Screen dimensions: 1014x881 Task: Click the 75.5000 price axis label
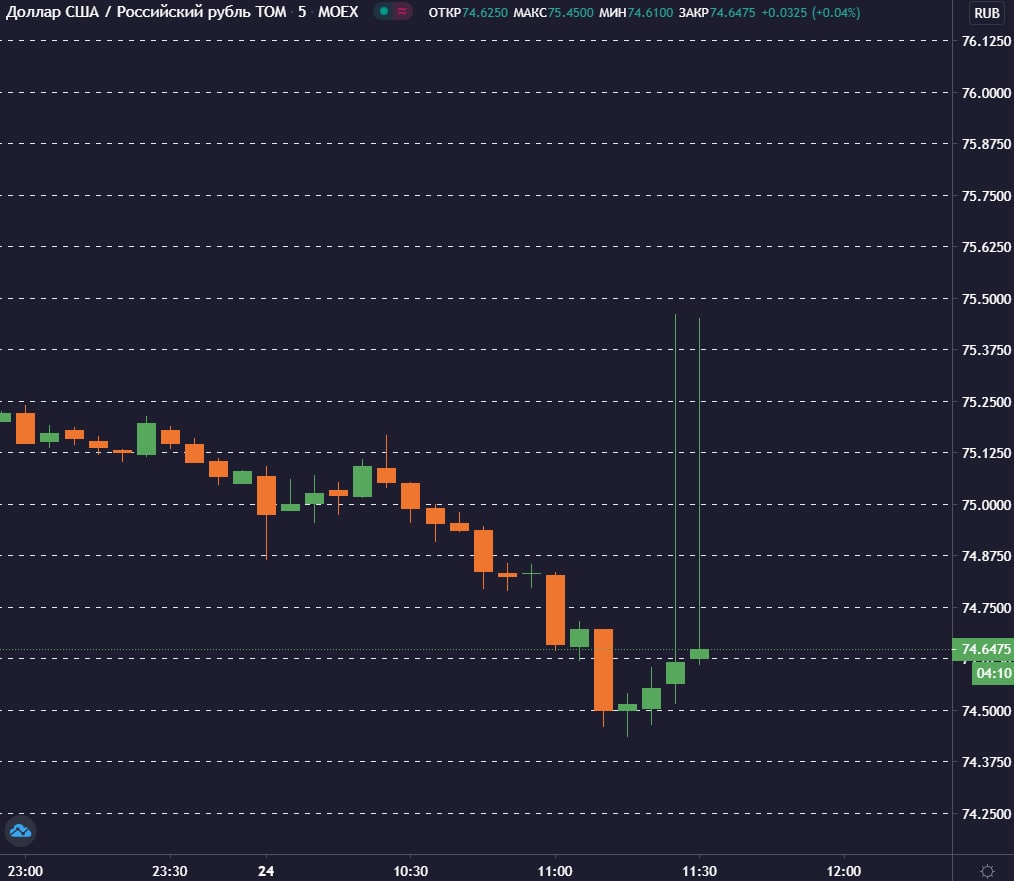coord(986,299)
